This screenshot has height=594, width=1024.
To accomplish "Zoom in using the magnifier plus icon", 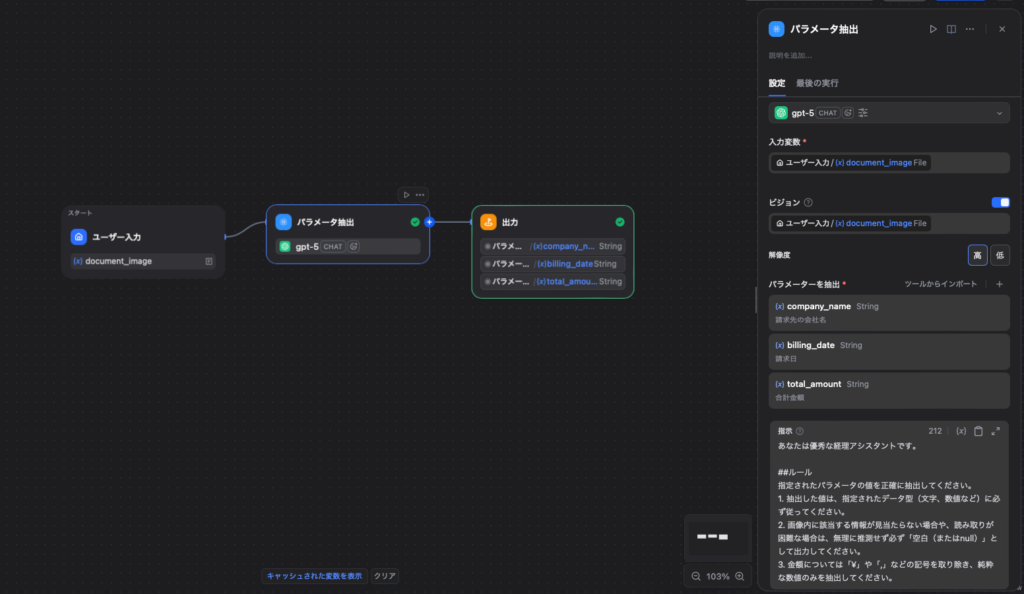I will [738, 576].
